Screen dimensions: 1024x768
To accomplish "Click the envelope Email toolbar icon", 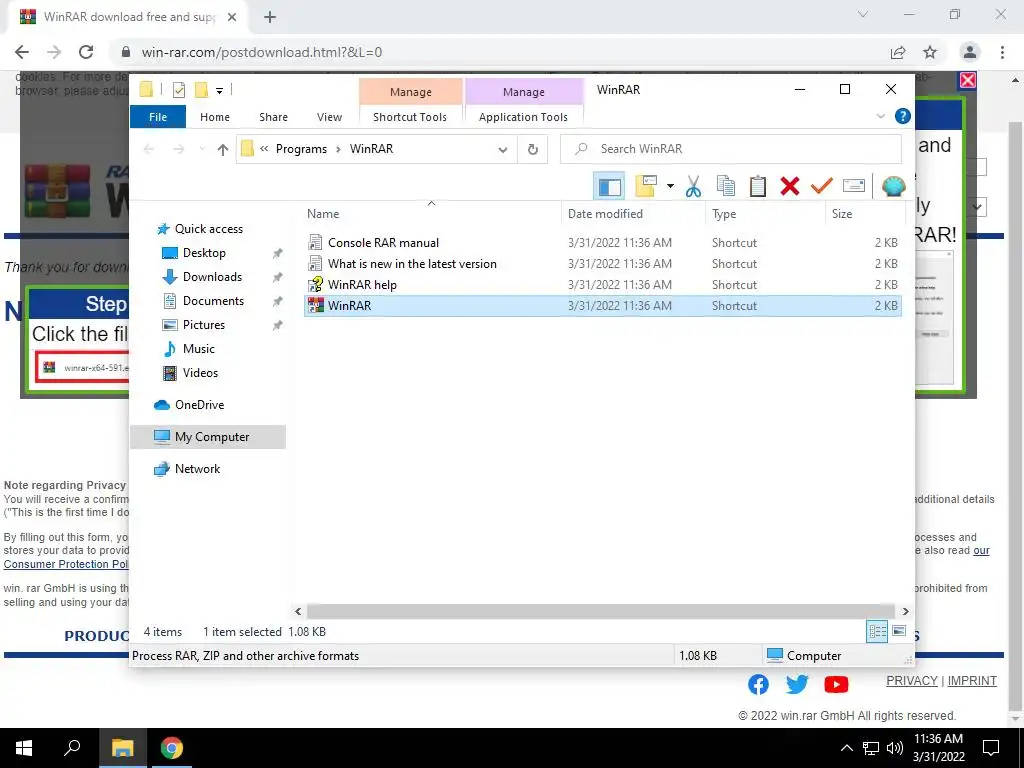I will 854,187.
